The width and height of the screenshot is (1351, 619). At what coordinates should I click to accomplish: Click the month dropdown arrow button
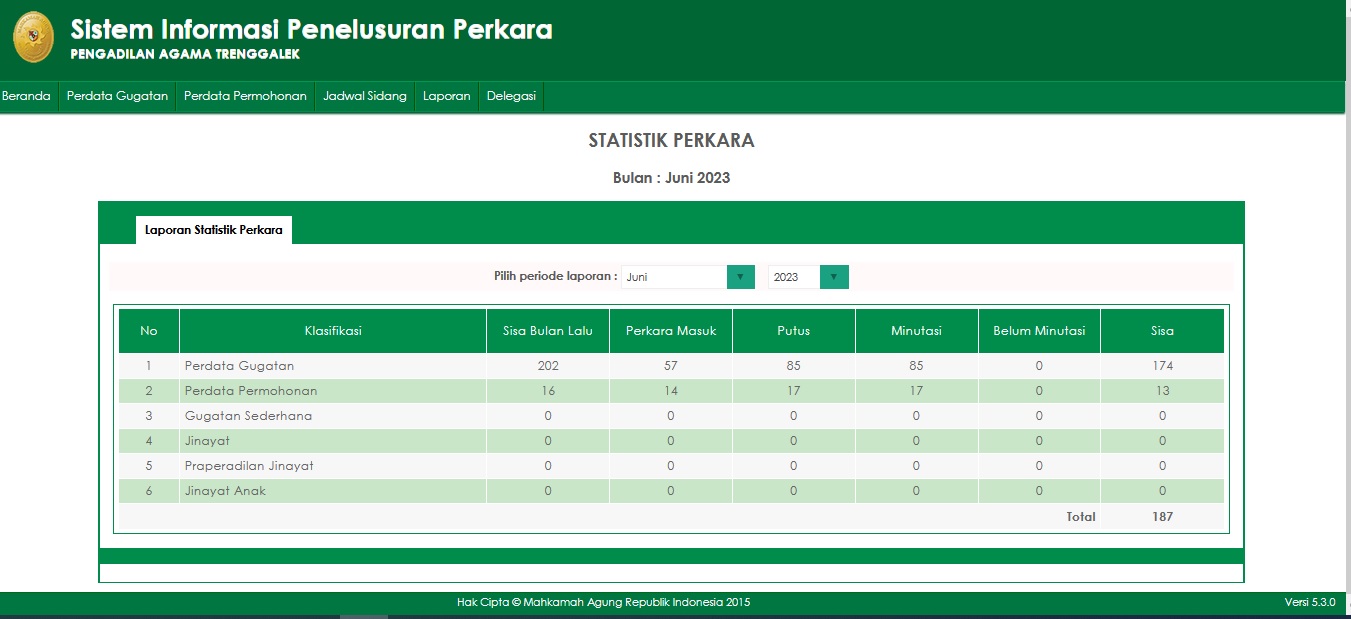(x=740, y=277)
